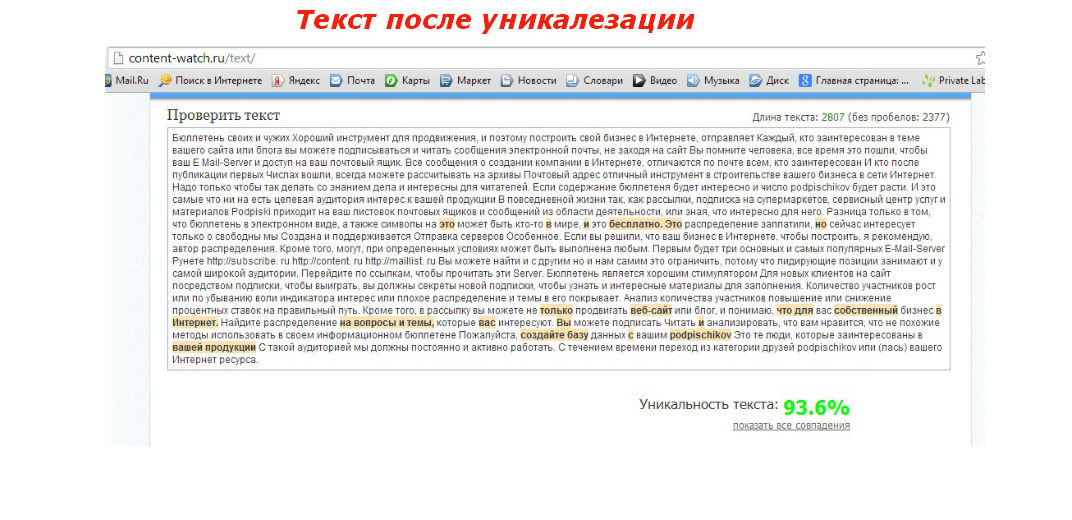Open the Музыка bookmark

coord(712,80)
